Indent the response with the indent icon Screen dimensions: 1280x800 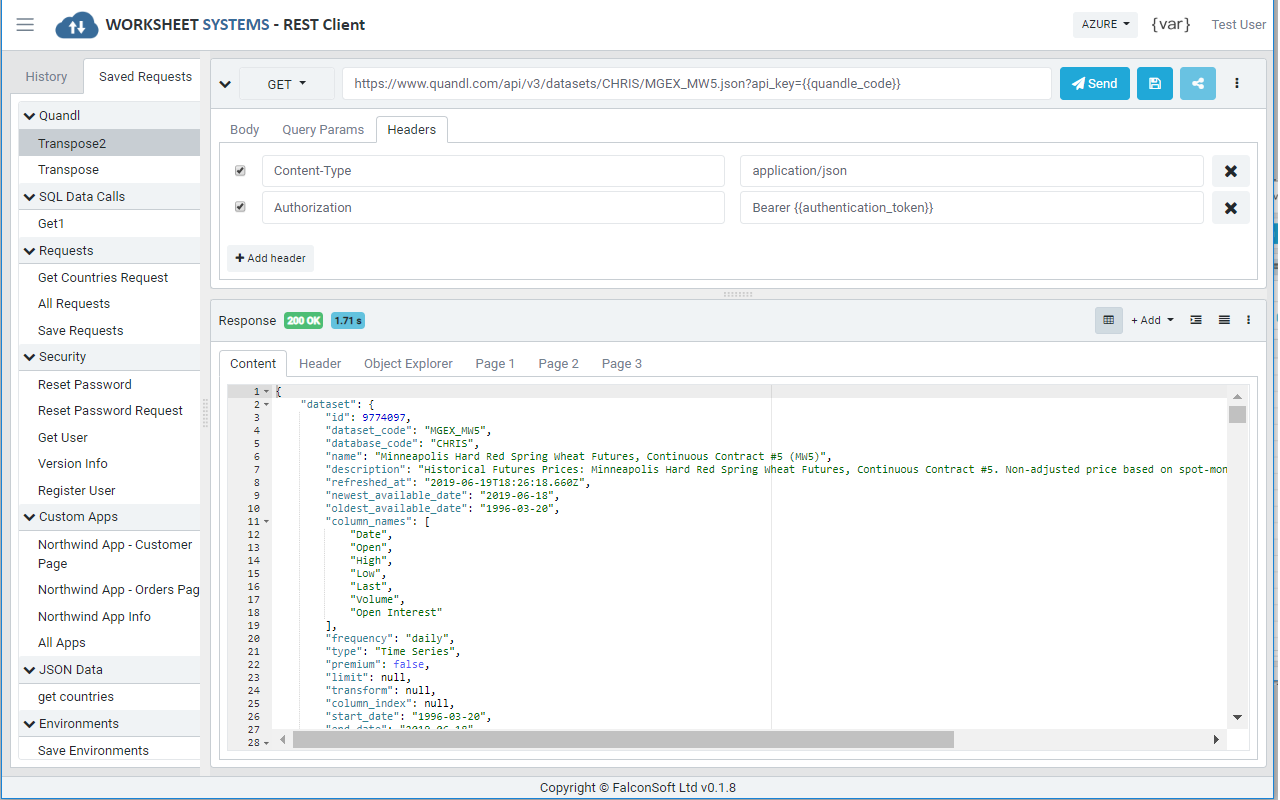click(1196, 320)
